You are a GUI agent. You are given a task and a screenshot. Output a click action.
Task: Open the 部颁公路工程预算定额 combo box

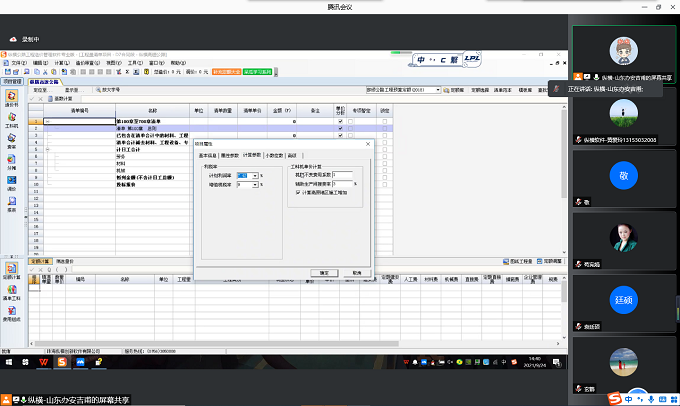pyautogui.click(x=403, y=90)
